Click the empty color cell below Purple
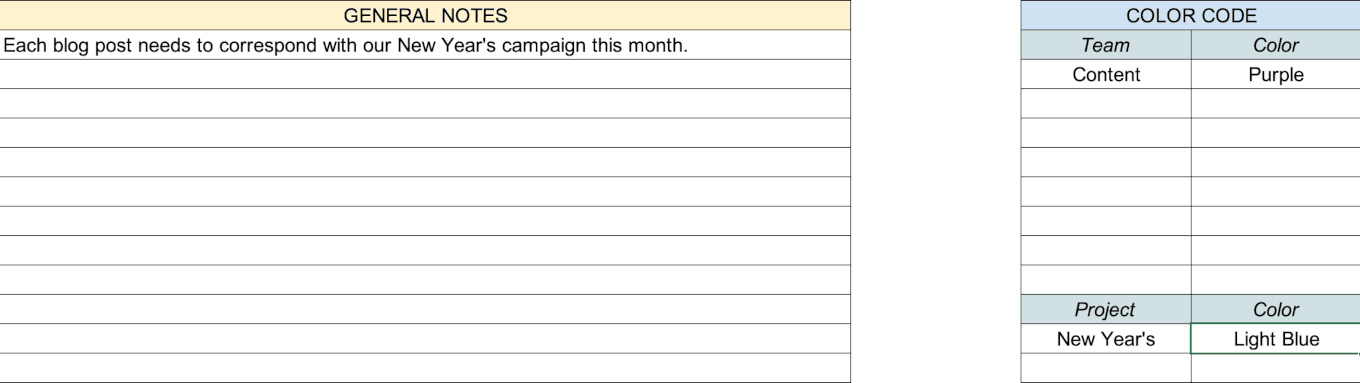The width and height of the screenshot is (1360, 383). click(1276, 104)
